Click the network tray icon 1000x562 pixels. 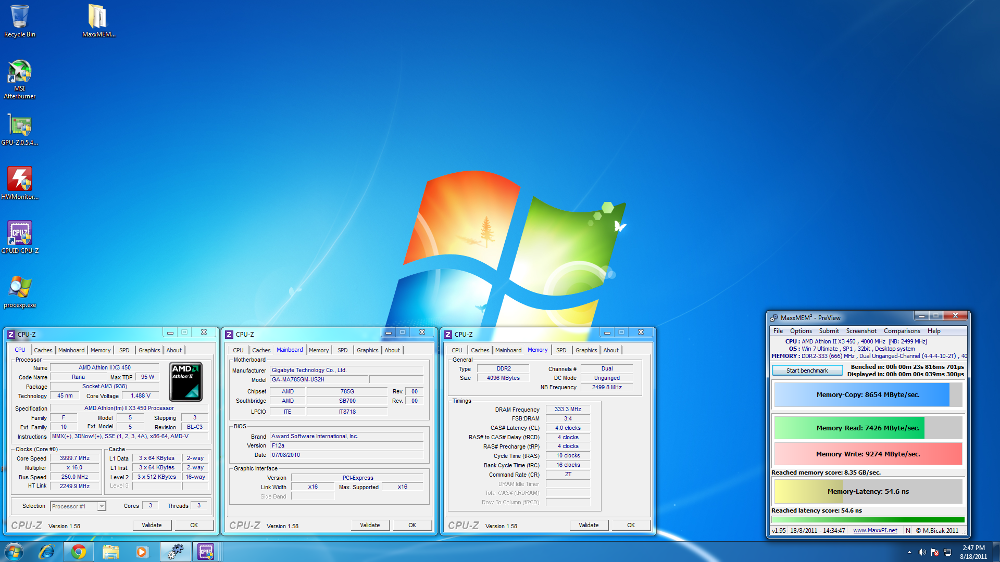(948, 552)
